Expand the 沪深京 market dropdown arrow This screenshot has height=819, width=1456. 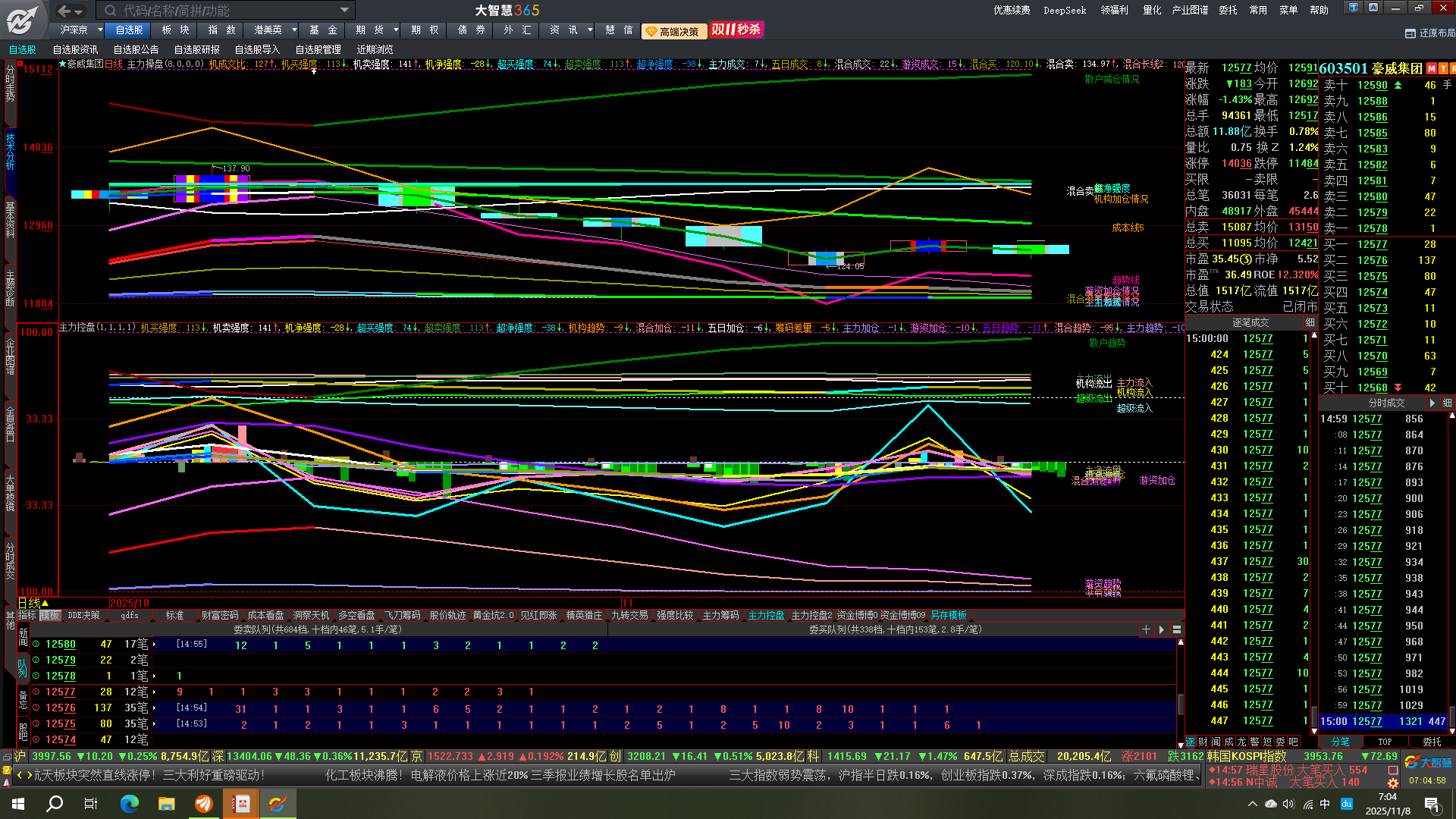point(100,30)
